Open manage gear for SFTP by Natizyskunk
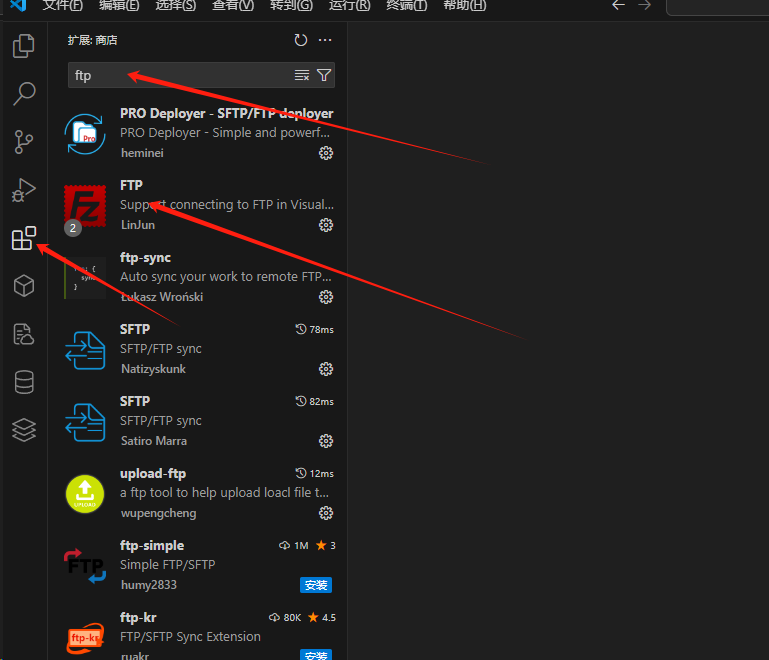Viewport: 769px width, 660px height. point(326,369)
